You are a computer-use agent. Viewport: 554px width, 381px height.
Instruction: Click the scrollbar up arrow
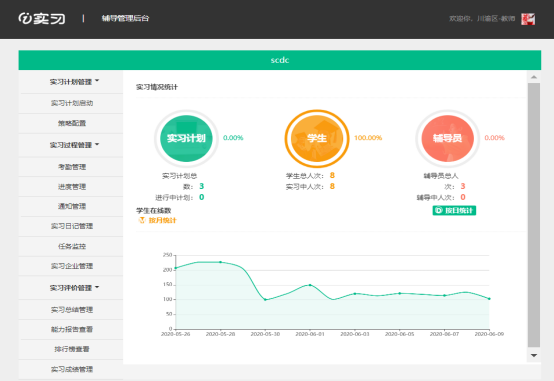tap(534, 77)
